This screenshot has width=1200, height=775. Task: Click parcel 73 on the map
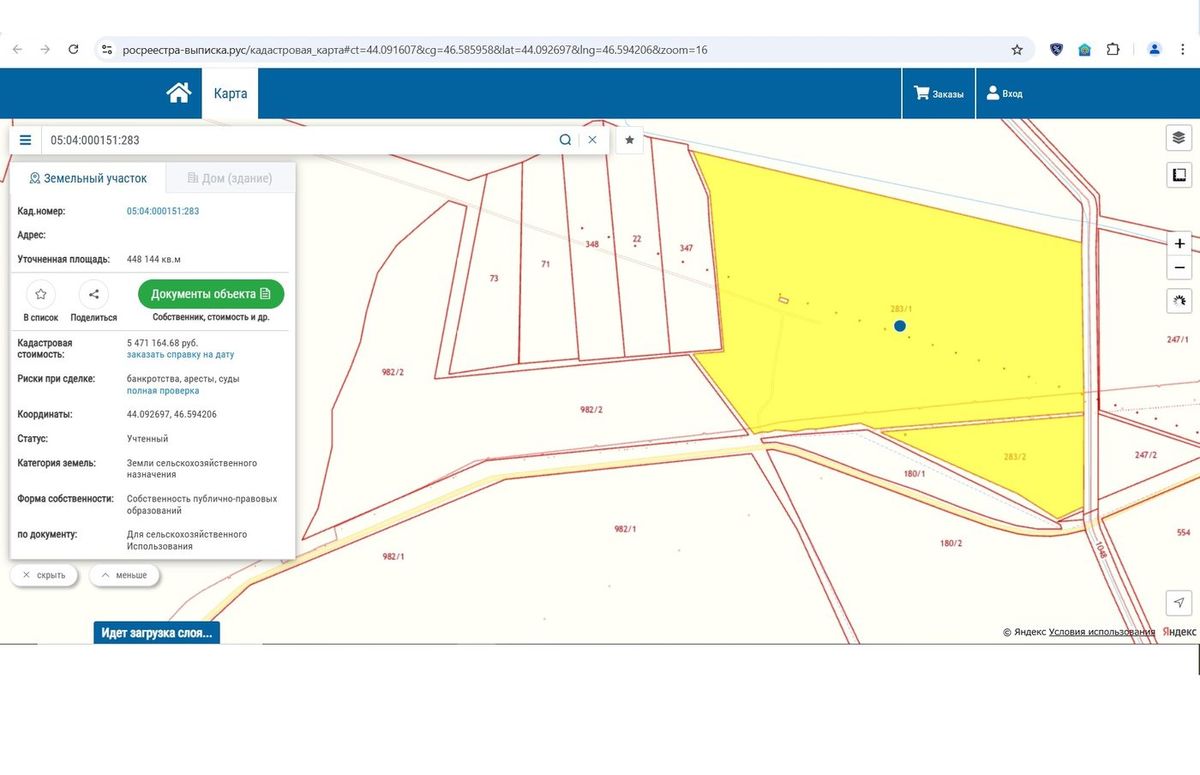click(494, 278)
